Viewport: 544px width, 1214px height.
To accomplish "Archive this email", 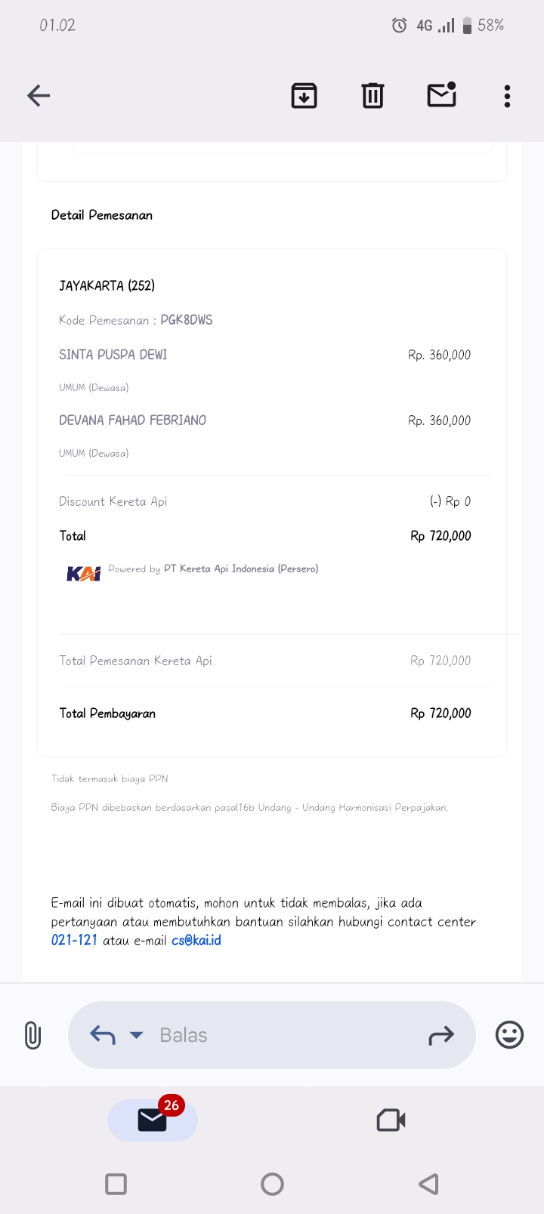I will point(304,96).
